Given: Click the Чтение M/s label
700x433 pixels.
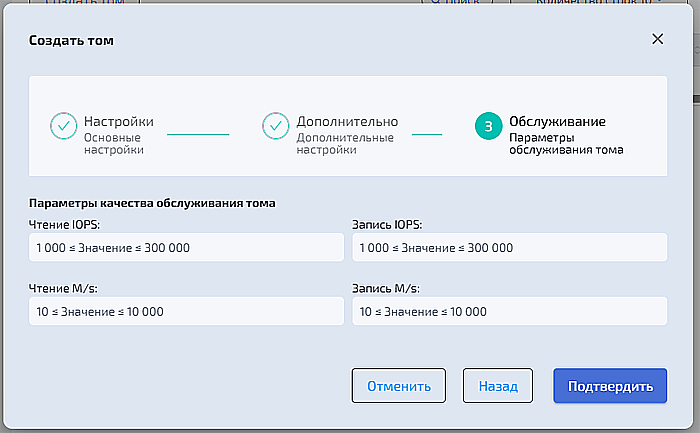Looking at the screenshot, I should (x=63, y=288).
